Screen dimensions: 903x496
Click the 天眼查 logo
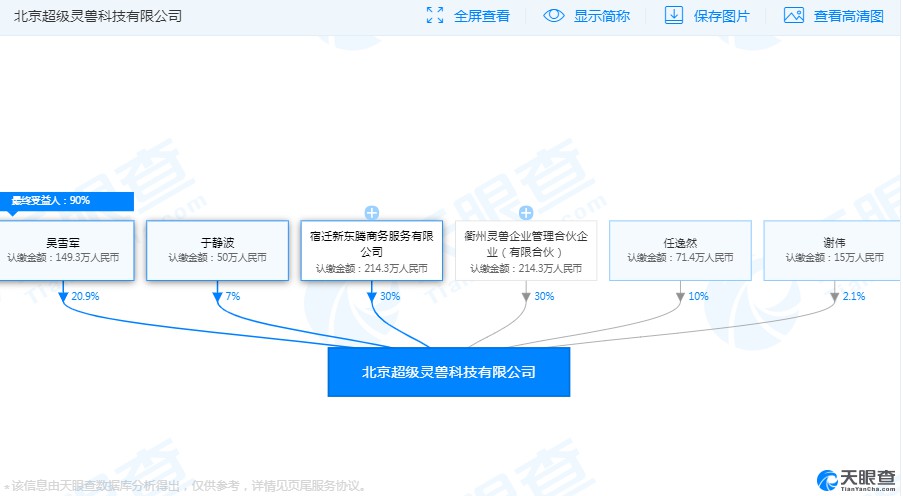856,480
